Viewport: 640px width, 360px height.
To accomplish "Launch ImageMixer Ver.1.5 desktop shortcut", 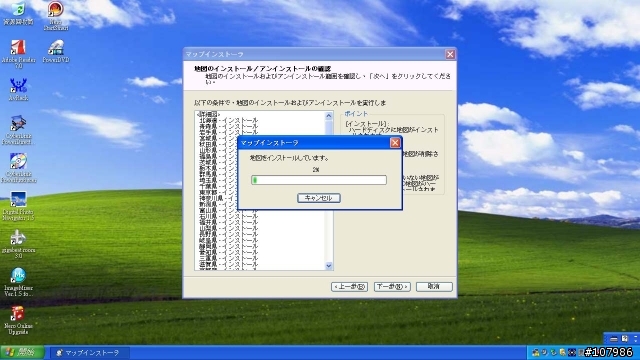I will tap(18, 282).
